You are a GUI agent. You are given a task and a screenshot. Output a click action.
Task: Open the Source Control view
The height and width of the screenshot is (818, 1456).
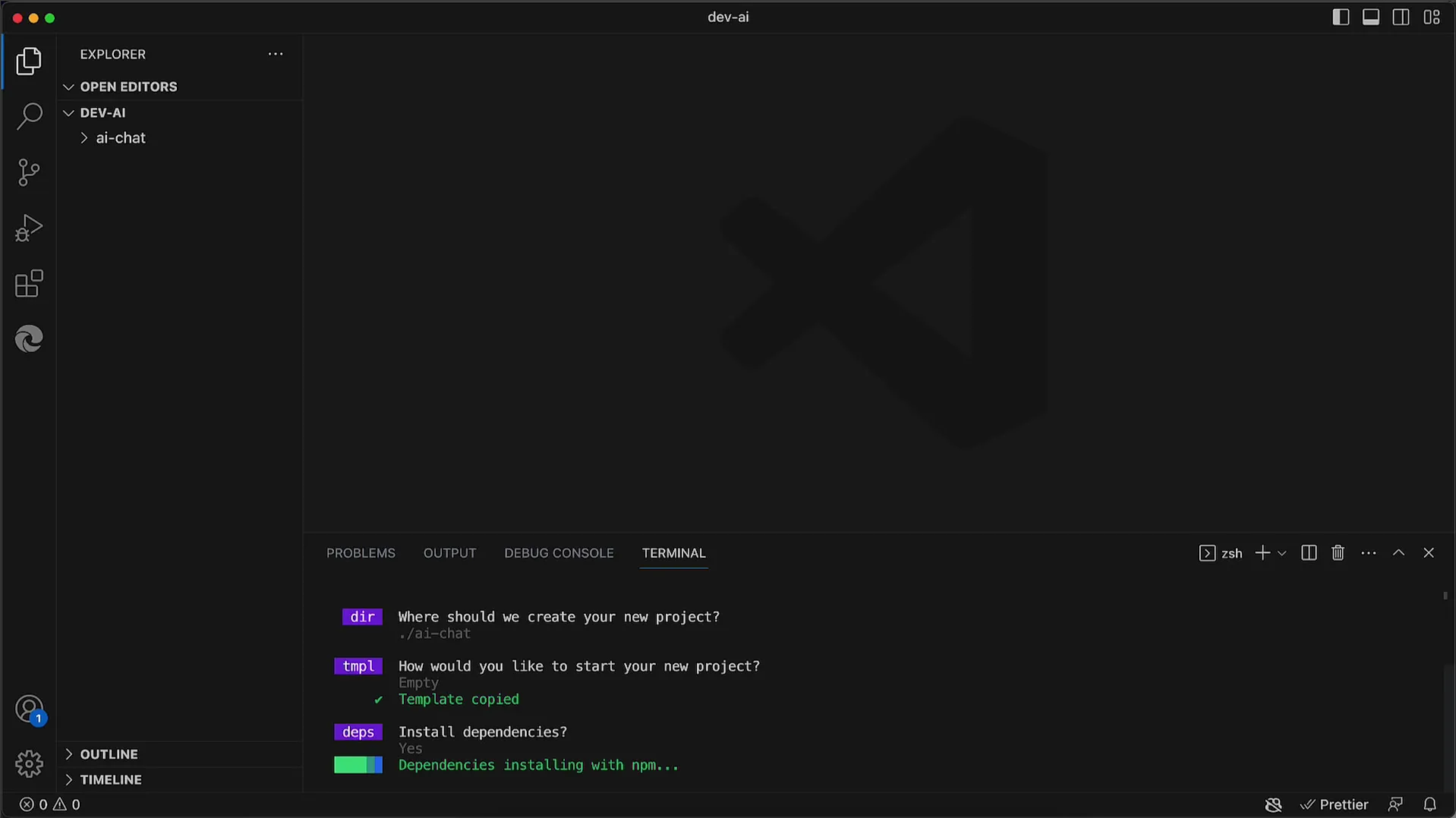click(29, 172)
